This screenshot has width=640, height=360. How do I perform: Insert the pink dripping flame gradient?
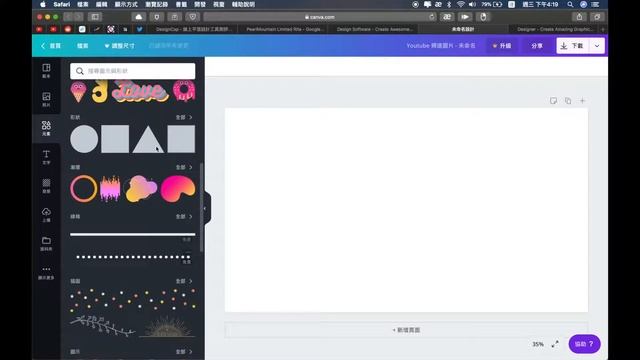point(110,189)
